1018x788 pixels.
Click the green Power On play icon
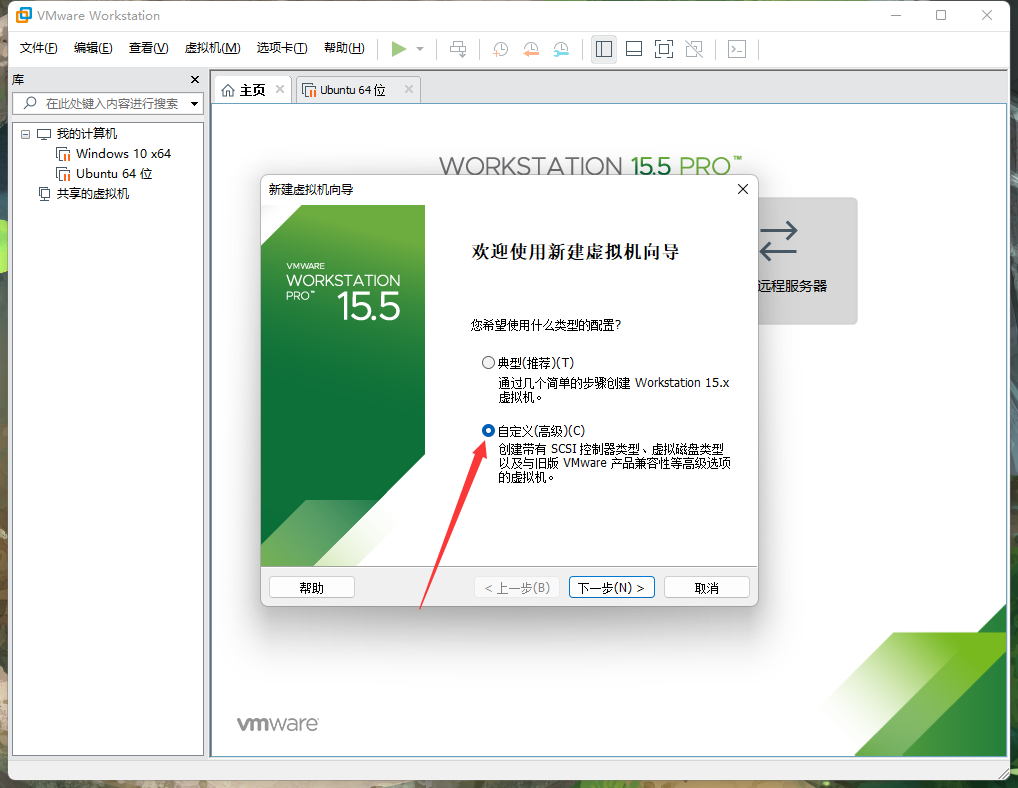399,49
